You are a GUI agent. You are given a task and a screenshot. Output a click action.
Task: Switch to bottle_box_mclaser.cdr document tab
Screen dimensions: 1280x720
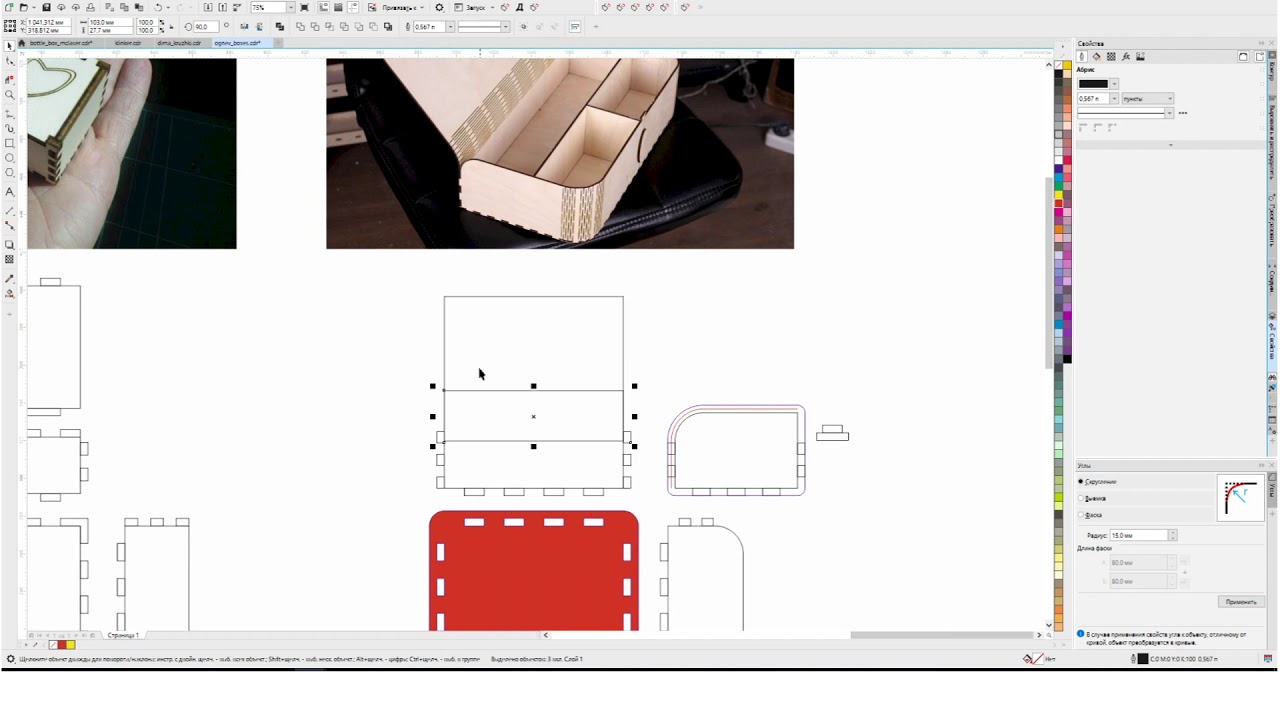tap(61, 43)
